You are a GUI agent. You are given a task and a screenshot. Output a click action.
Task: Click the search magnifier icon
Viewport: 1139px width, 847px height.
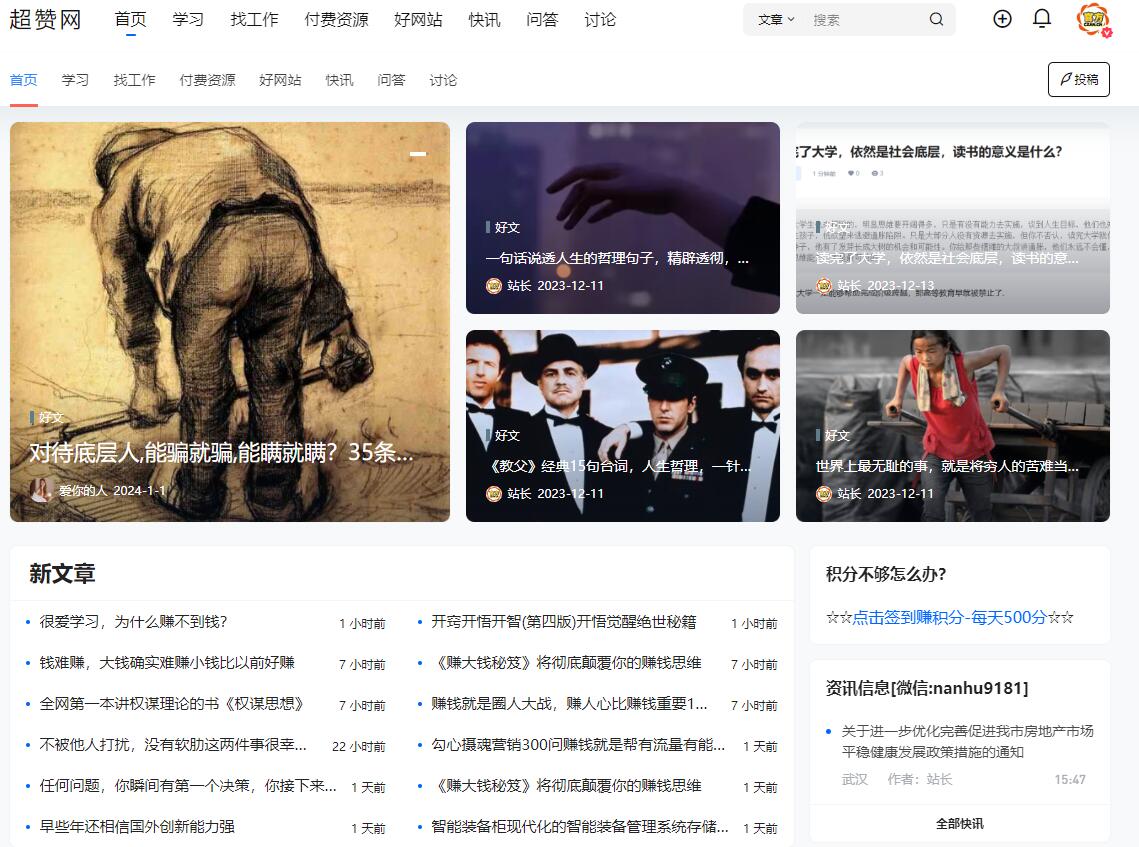[x=936, y=20]
